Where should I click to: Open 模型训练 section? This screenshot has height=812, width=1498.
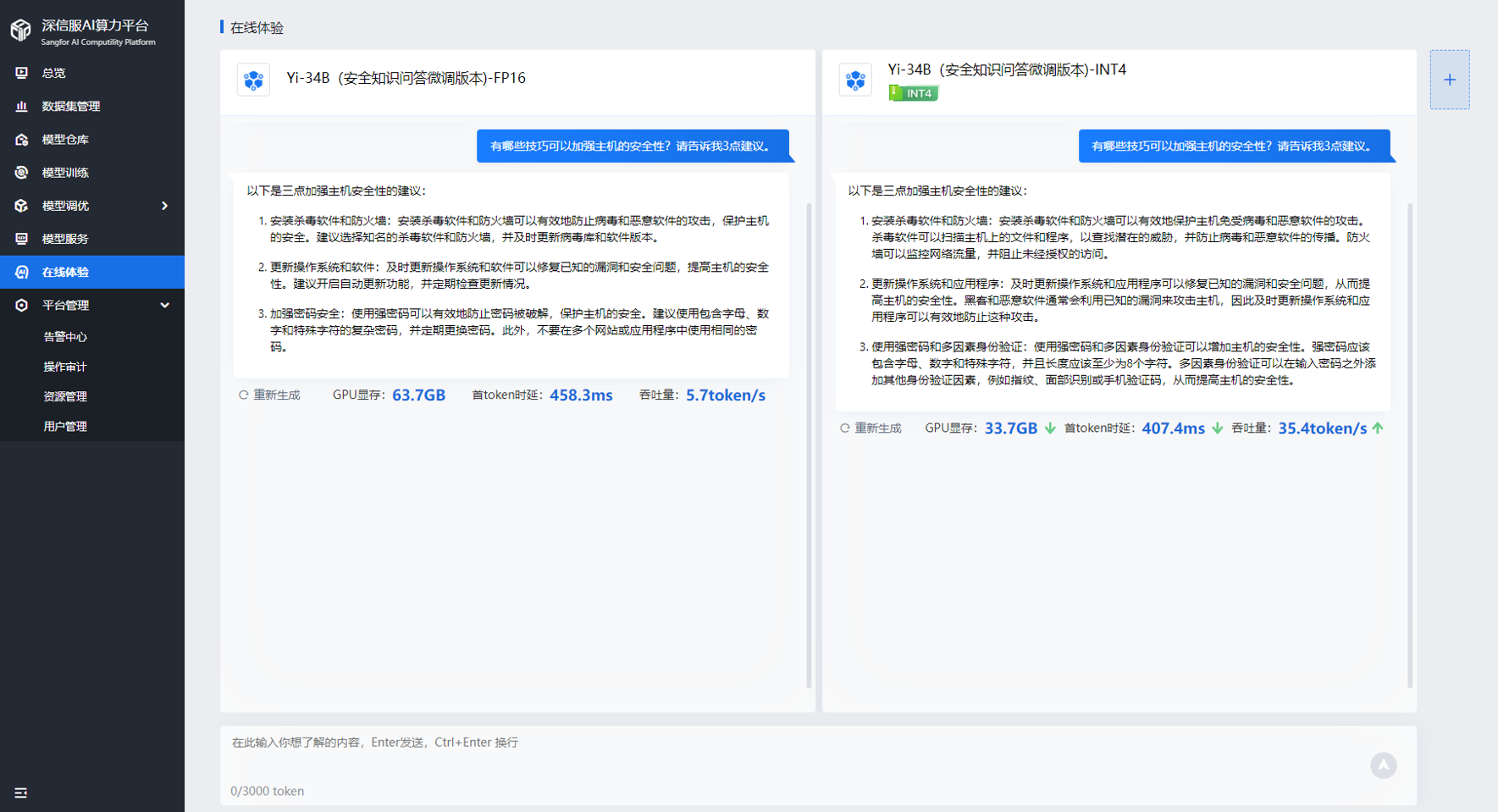[92, 173]
